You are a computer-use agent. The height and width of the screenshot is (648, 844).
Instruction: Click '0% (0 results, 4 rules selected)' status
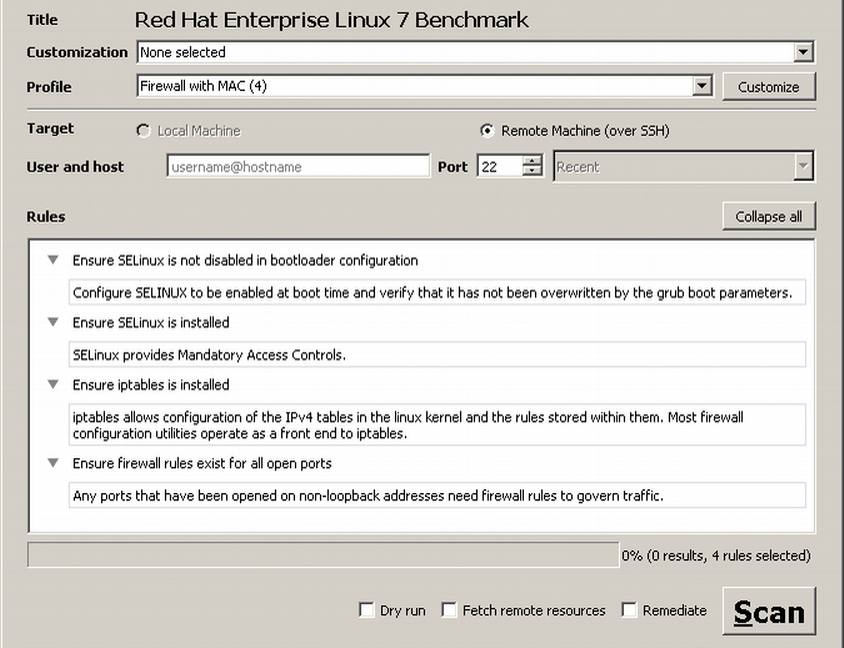pyautogui.click(x=716, y=555)
